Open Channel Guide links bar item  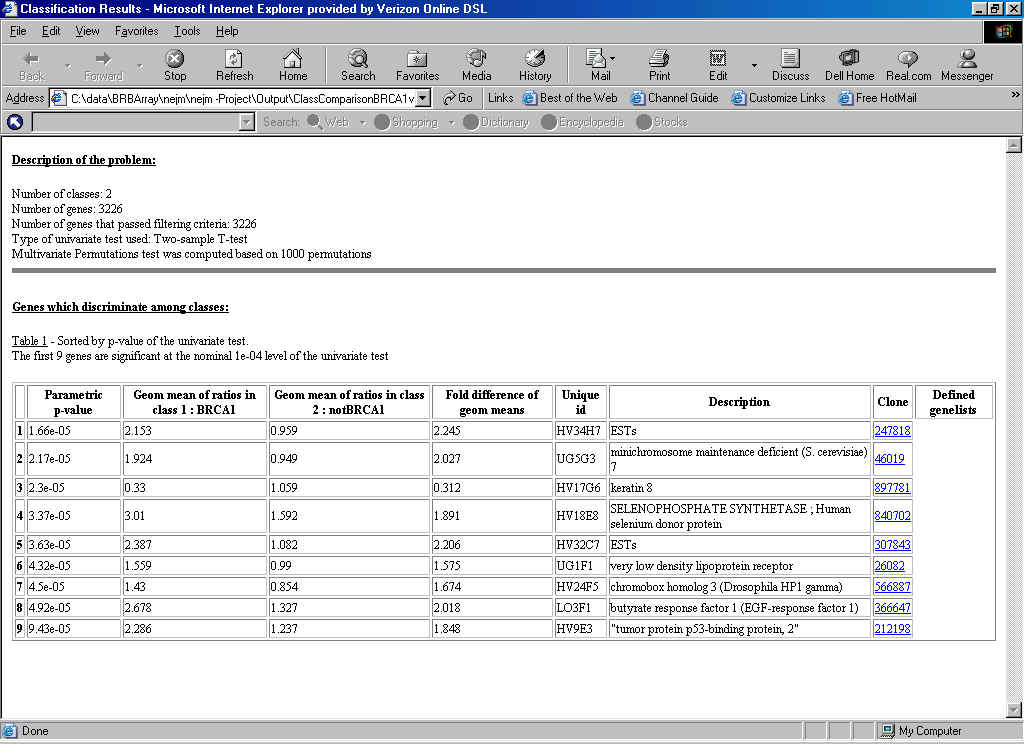click(x=675, y=98)
